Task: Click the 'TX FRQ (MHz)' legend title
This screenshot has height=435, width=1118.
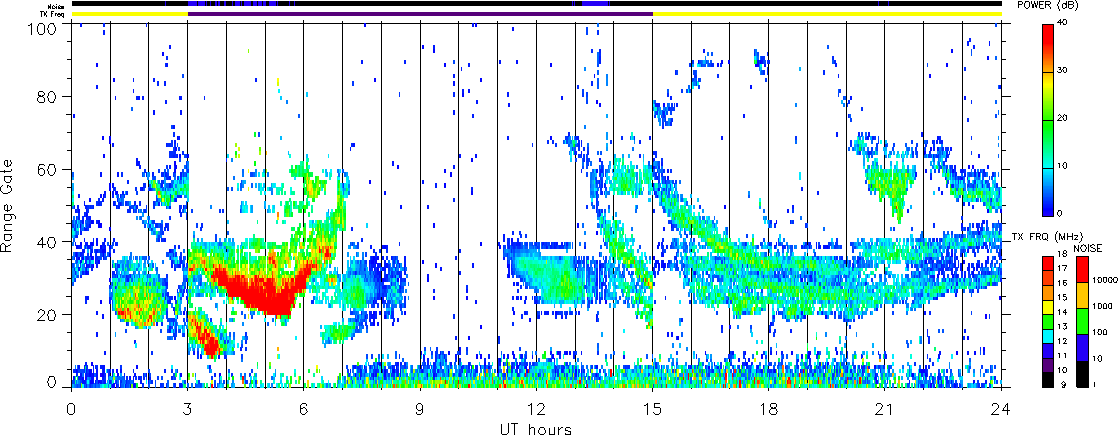Action: 1048,237
